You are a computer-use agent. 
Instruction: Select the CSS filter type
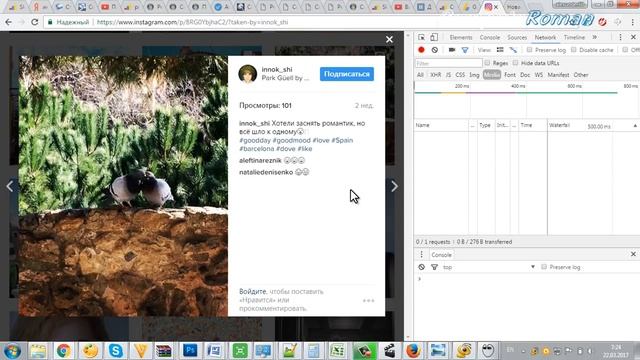[x=460, y=75]
